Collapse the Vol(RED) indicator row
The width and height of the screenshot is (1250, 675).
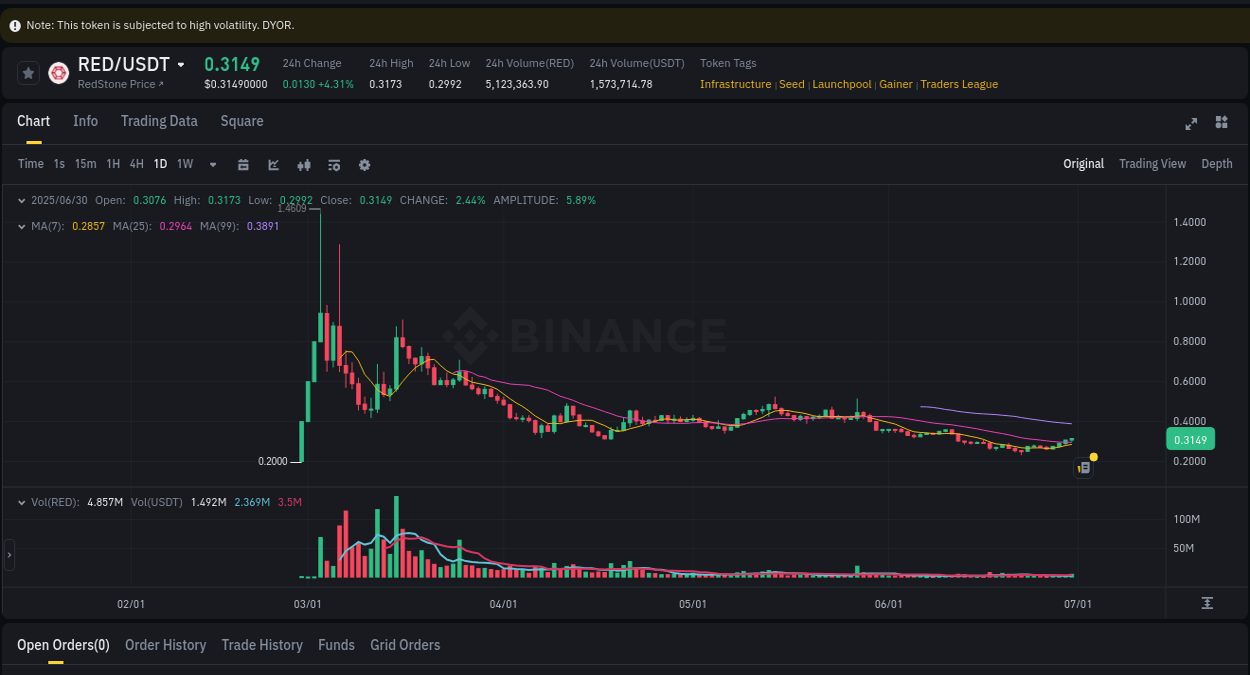(20, 502)
